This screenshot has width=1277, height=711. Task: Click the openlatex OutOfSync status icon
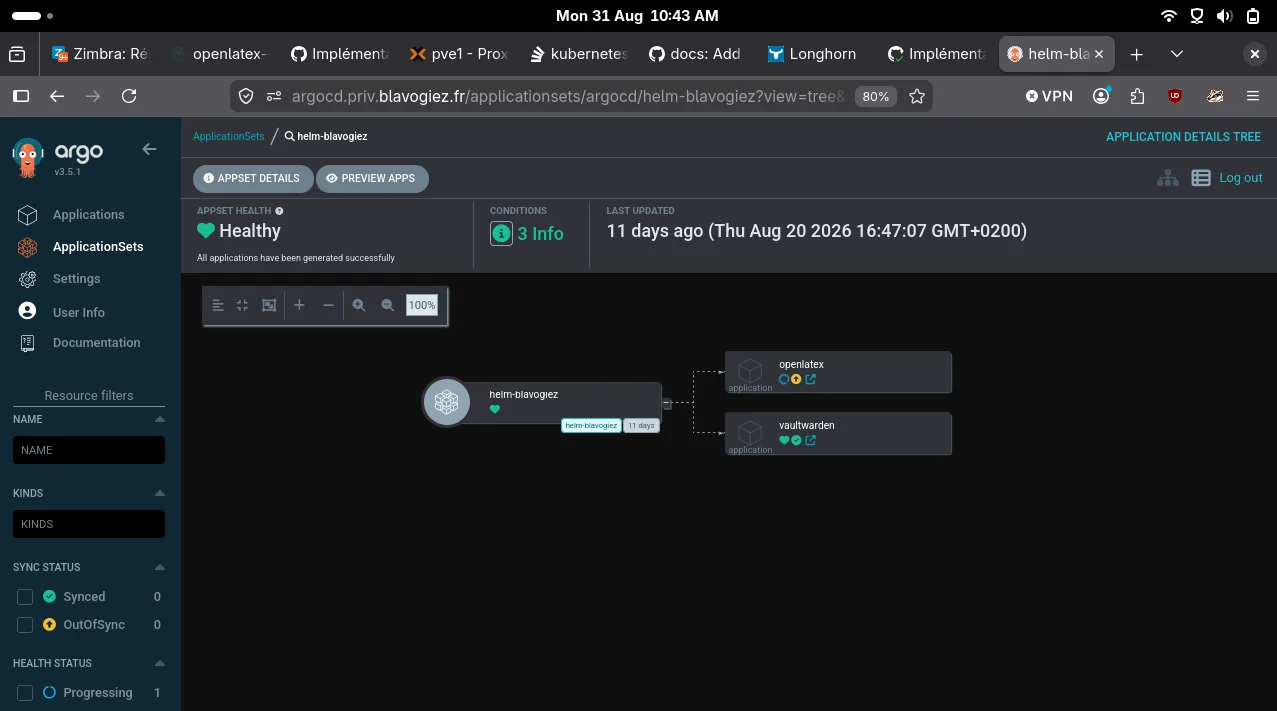click(797, 380)
